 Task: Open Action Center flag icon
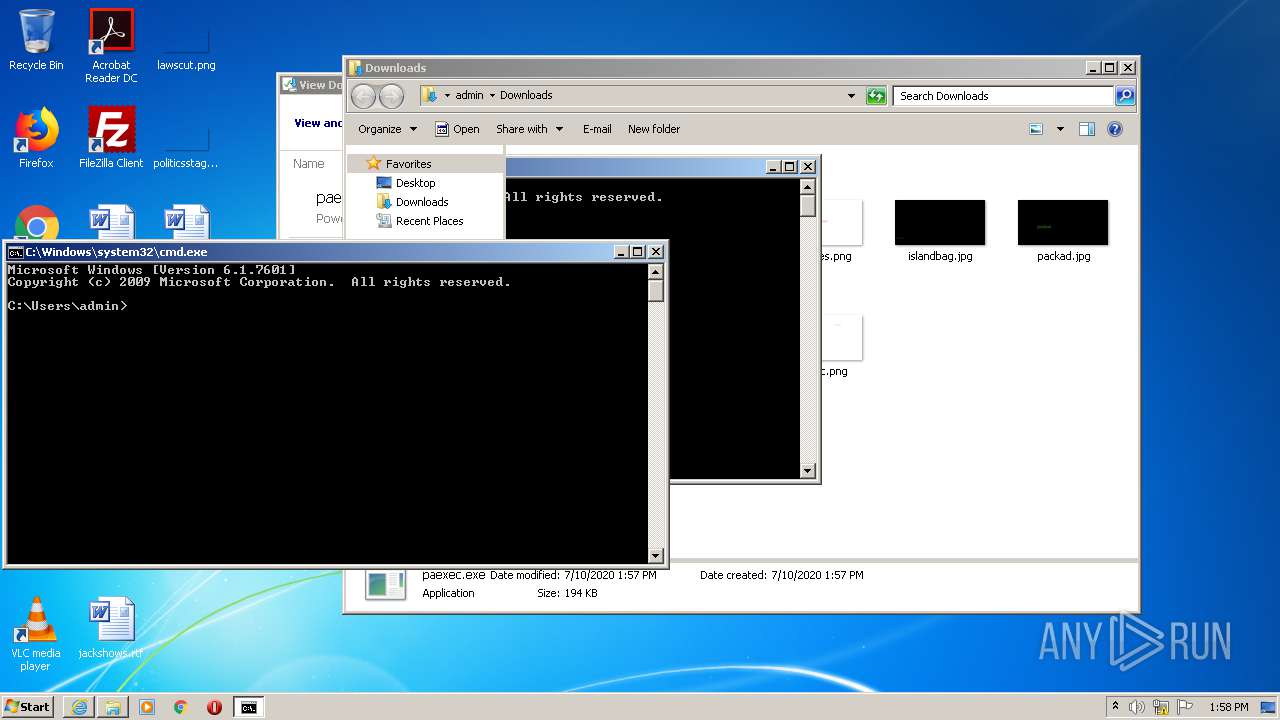click(1185, 707)
